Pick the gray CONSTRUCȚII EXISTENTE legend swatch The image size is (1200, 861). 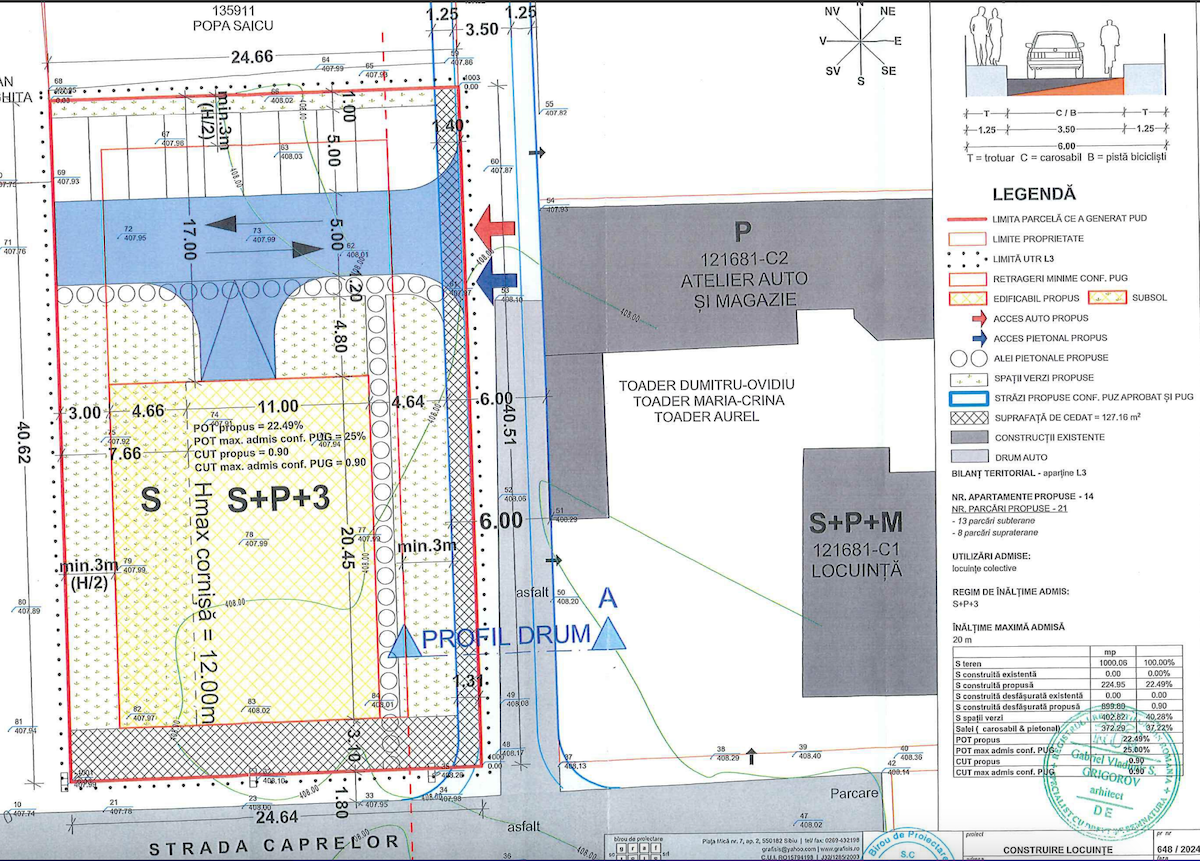(969, 437)
